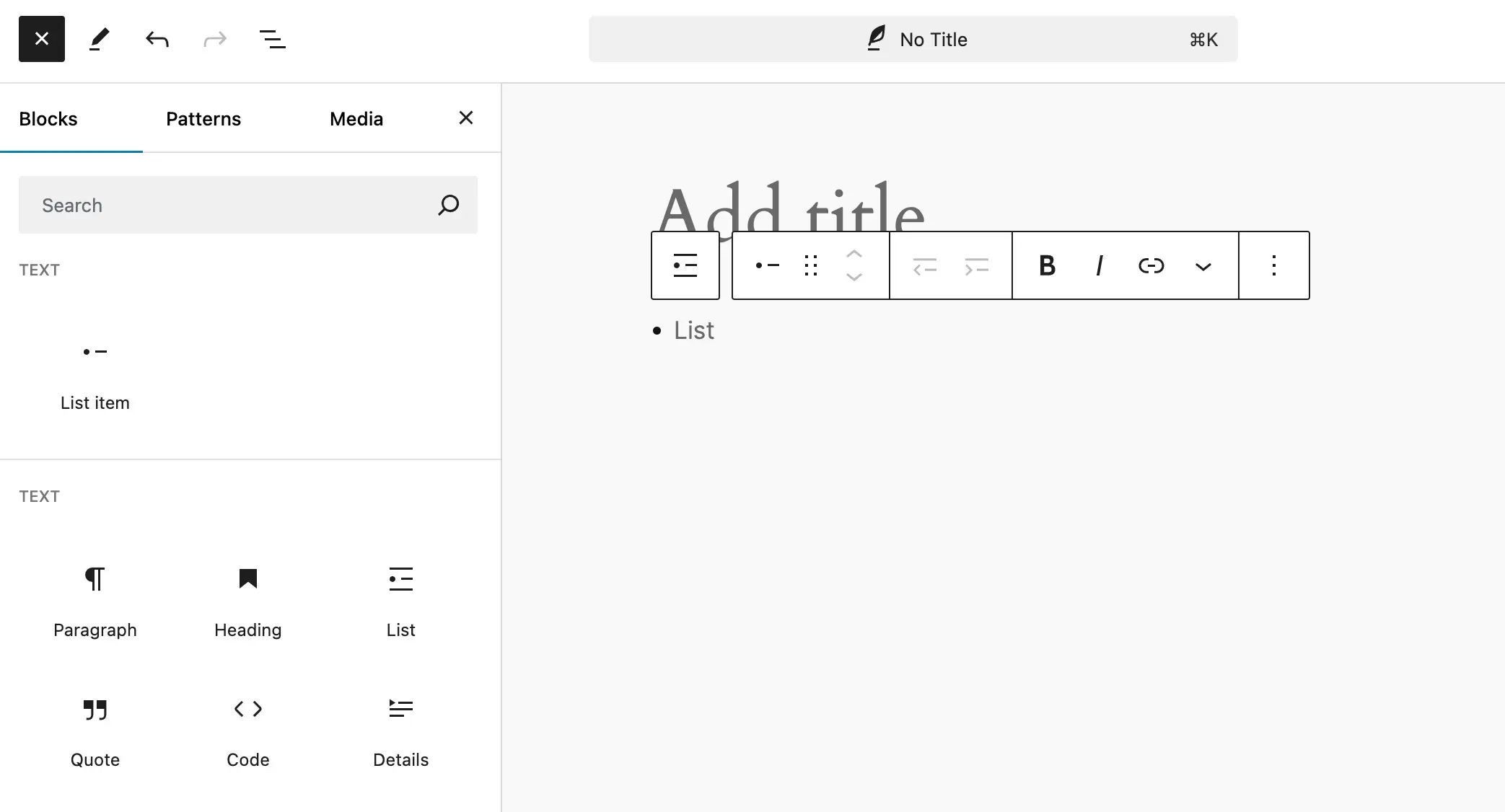Expand more block formatting options dropdown
The image size is (1505, 812).
(x=1204, y=265)
